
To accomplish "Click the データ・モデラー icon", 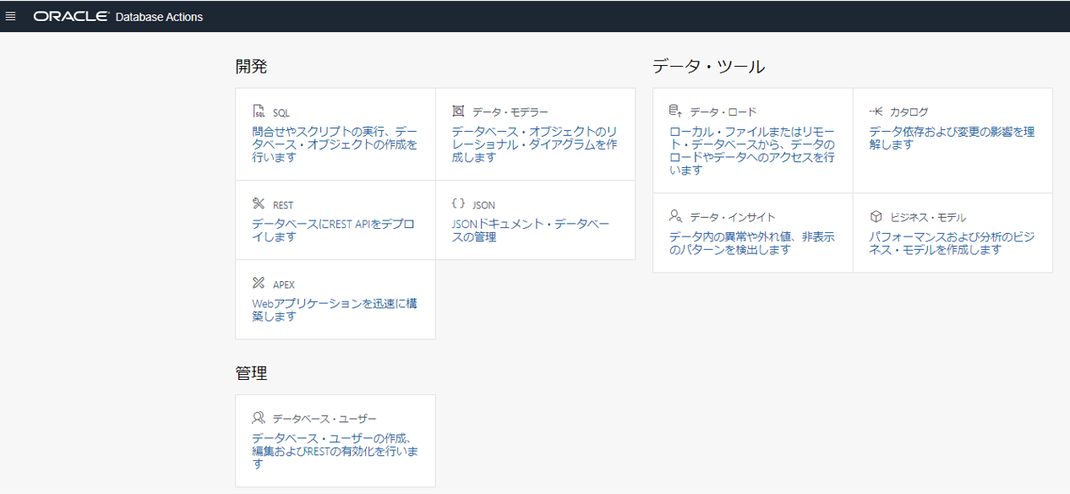I will point(459,111).
